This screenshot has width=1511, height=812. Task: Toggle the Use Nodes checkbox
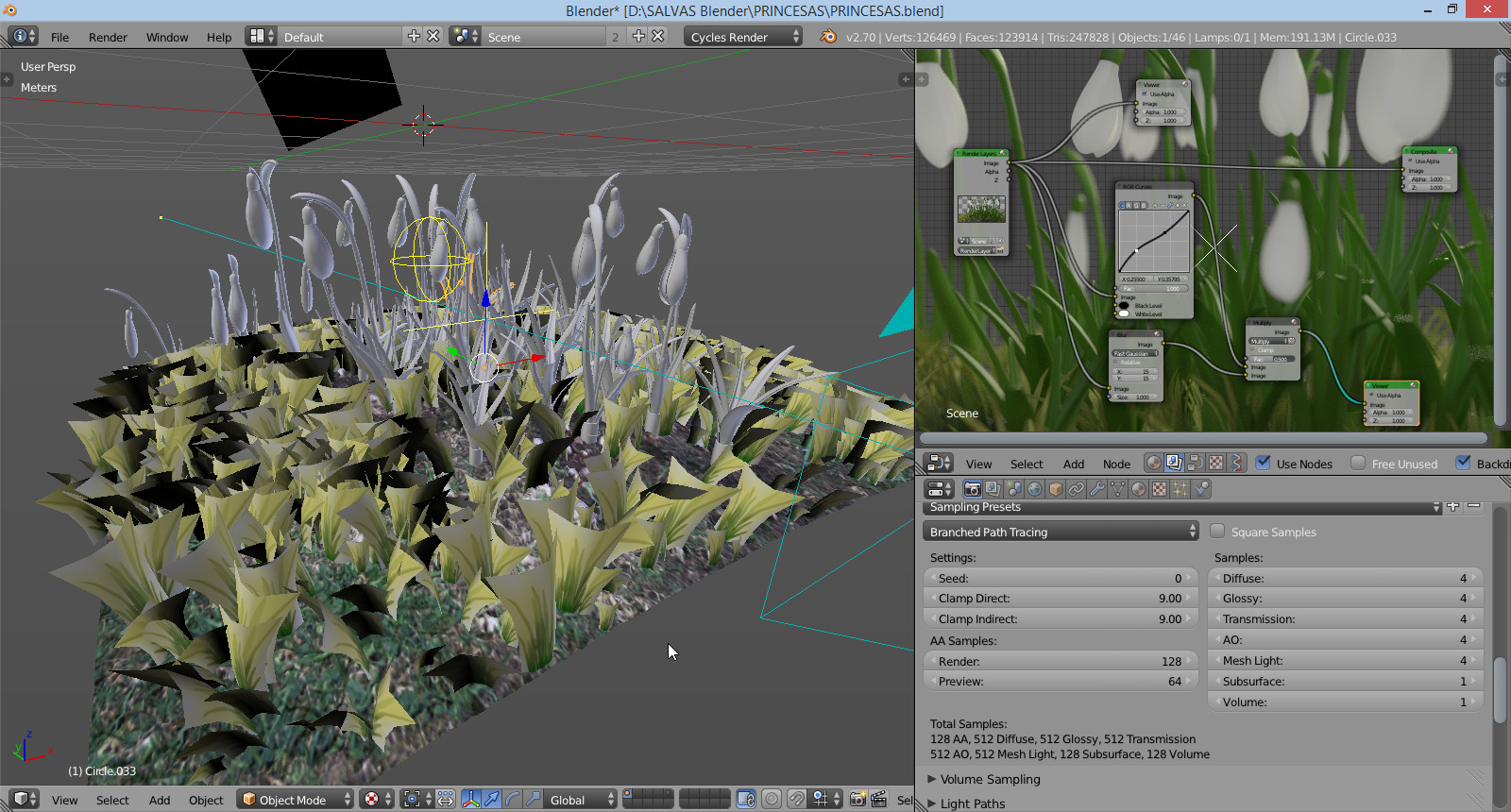click(x=1264, y=463)
